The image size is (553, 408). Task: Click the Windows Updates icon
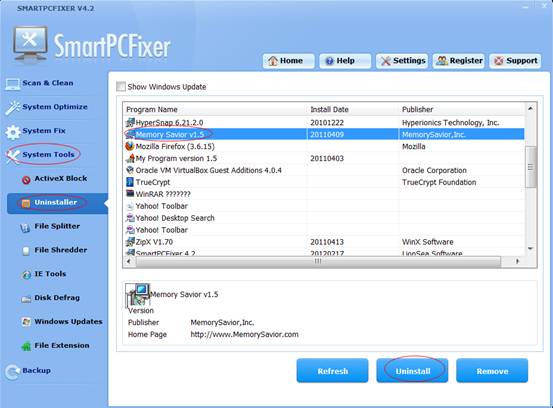(26, 322)
